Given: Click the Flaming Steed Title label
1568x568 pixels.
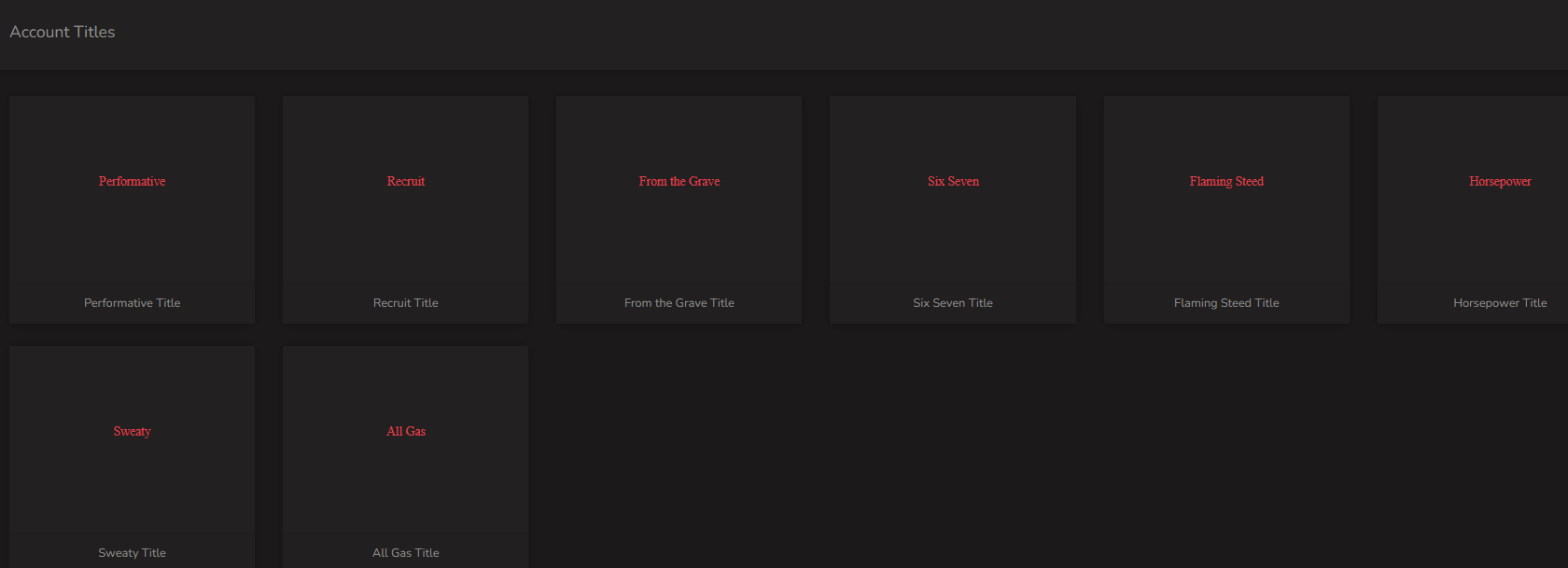Looking at the screenshot, I should coord(1226,303).
